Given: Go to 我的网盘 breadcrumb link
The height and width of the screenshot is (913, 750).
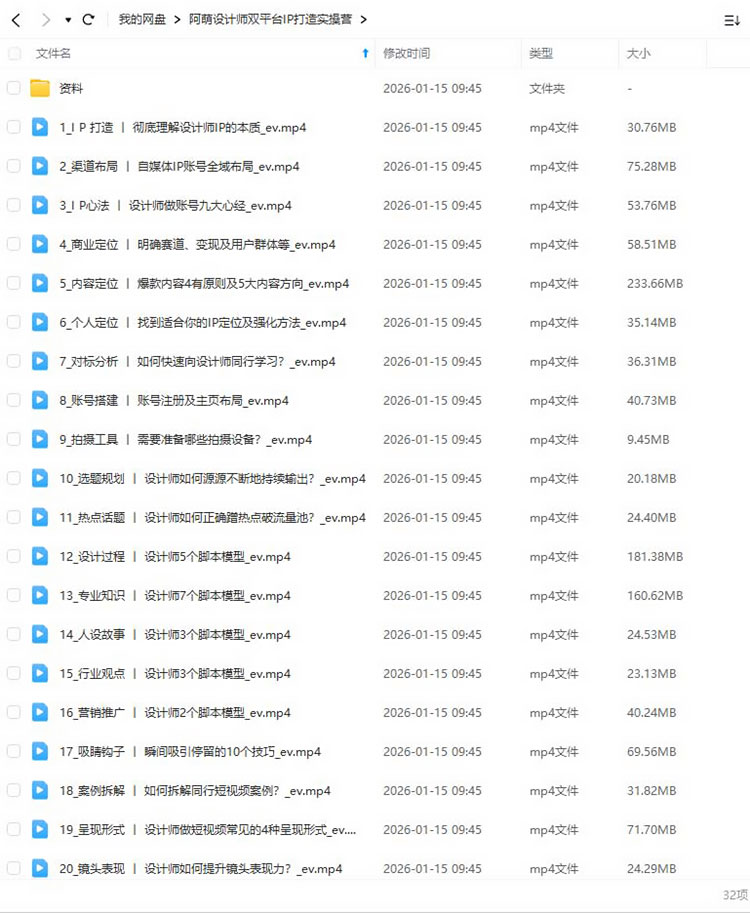Looking at the screenshot, I should pyautogui.click(x=142, y=20).
